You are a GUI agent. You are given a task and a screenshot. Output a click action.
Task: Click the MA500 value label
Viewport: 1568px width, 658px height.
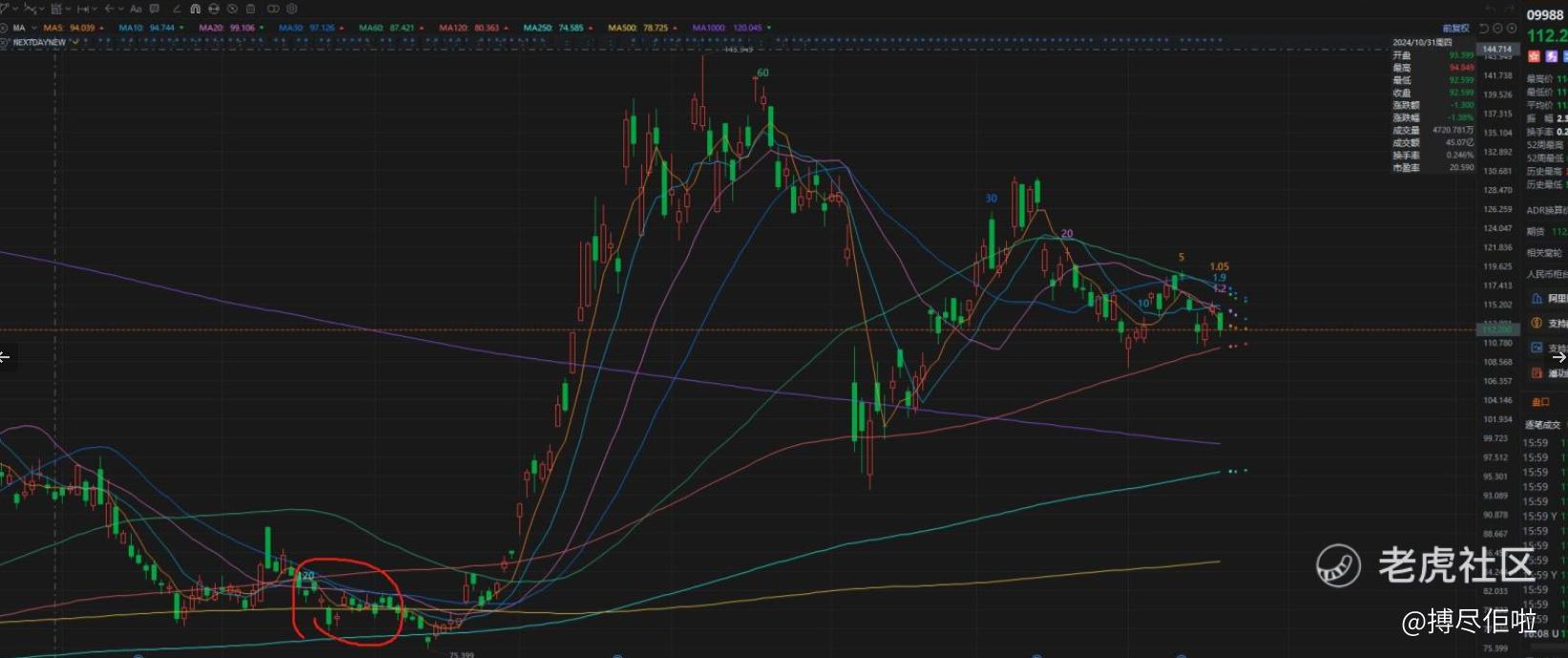(637, 28)
